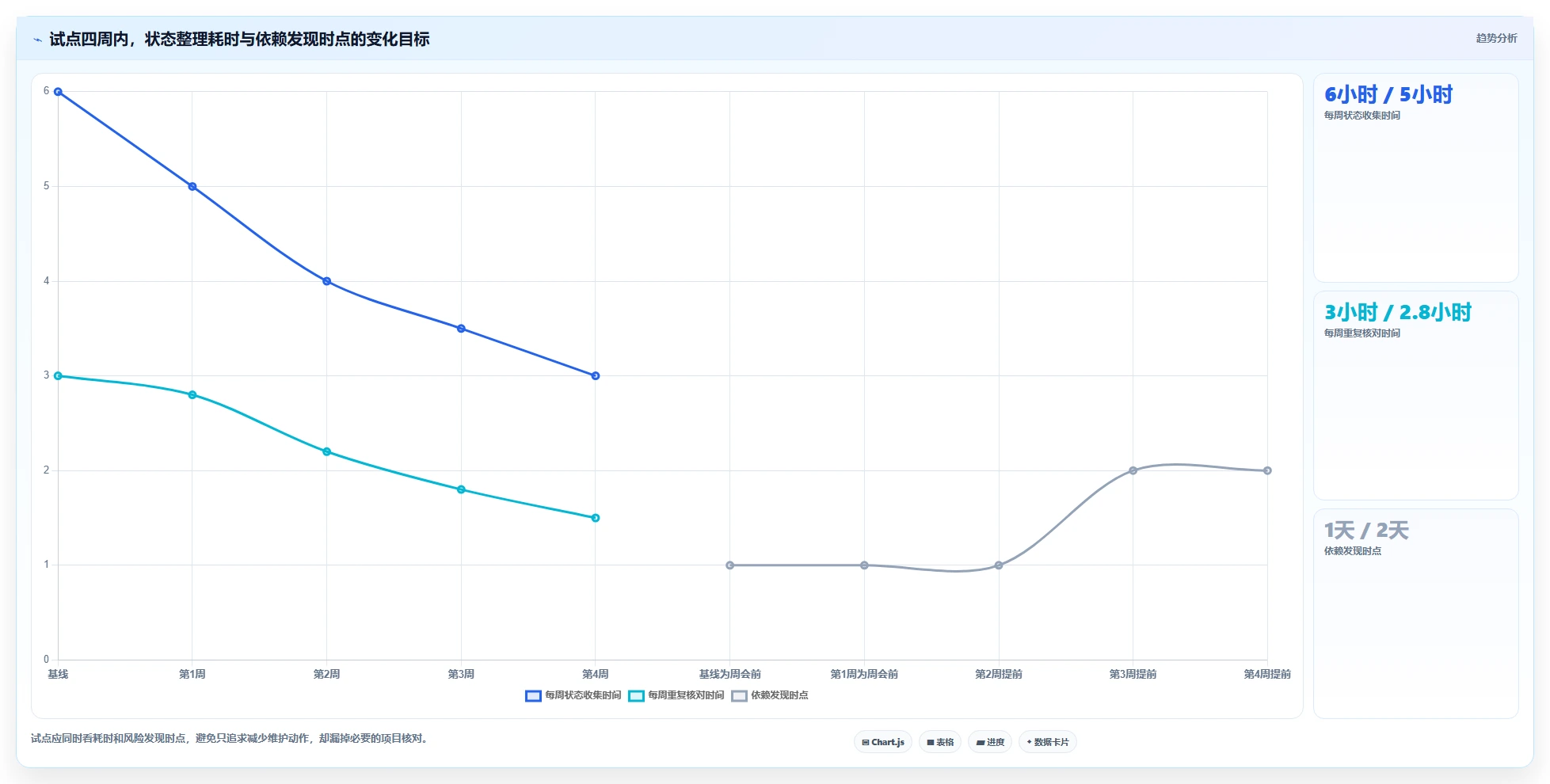Click the gray point at 第2周提前
Viewport: 1550px width, 784px height.
(999, 565)
